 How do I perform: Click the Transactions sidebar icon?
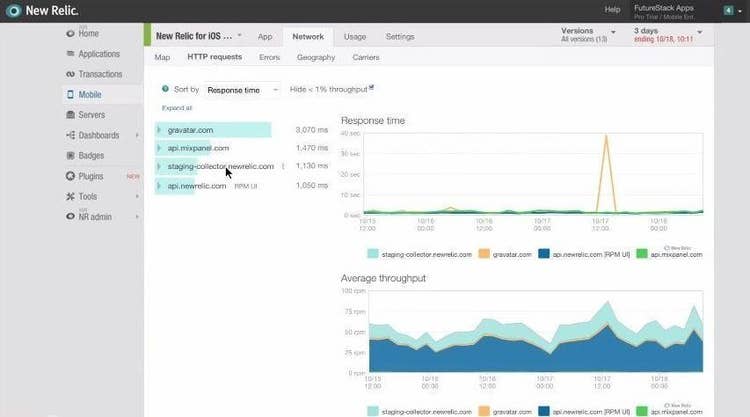point(69,74)
